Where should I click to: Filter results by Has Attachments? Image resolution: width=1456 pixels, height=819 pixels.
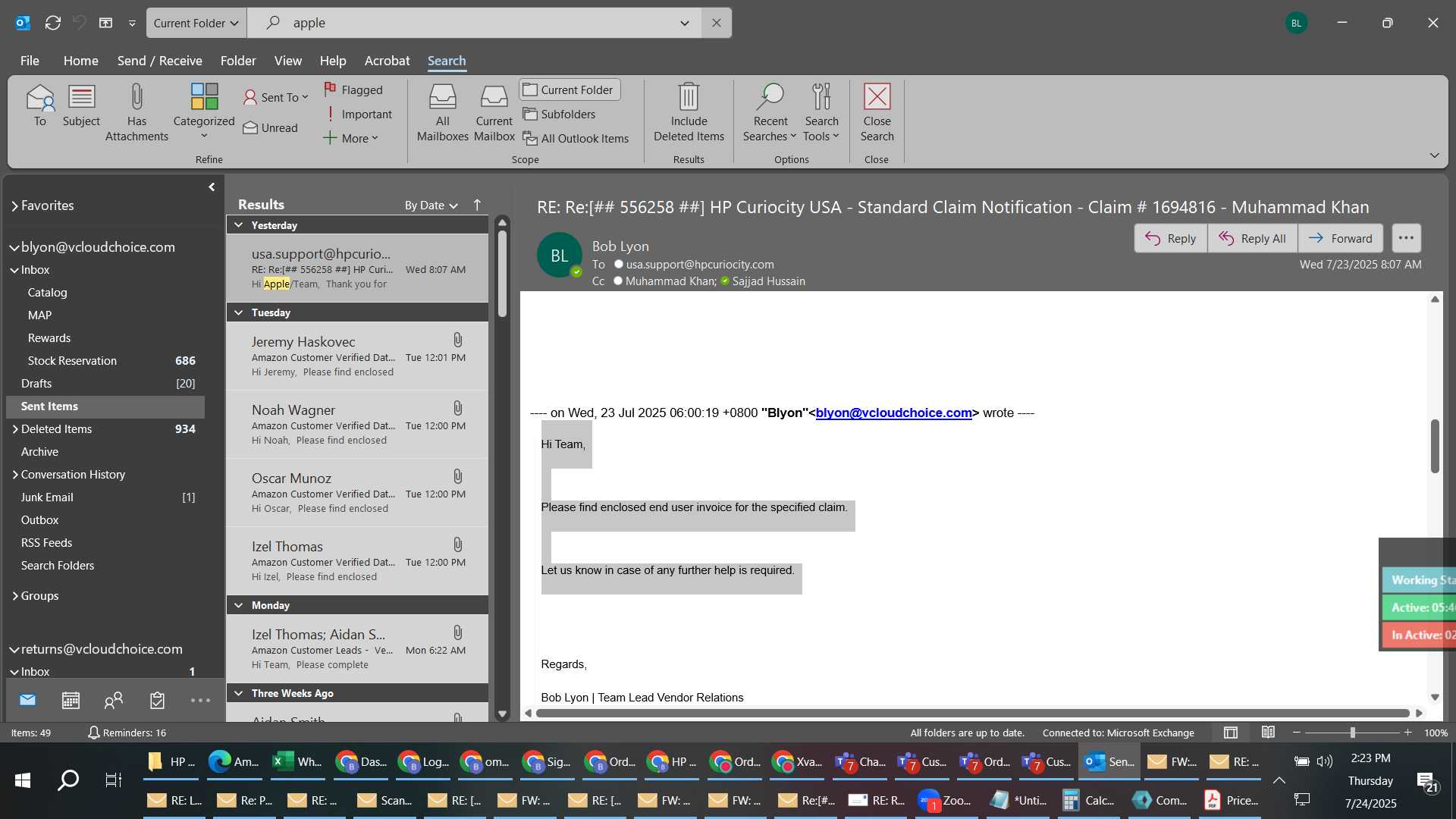[x=136, y=112]
